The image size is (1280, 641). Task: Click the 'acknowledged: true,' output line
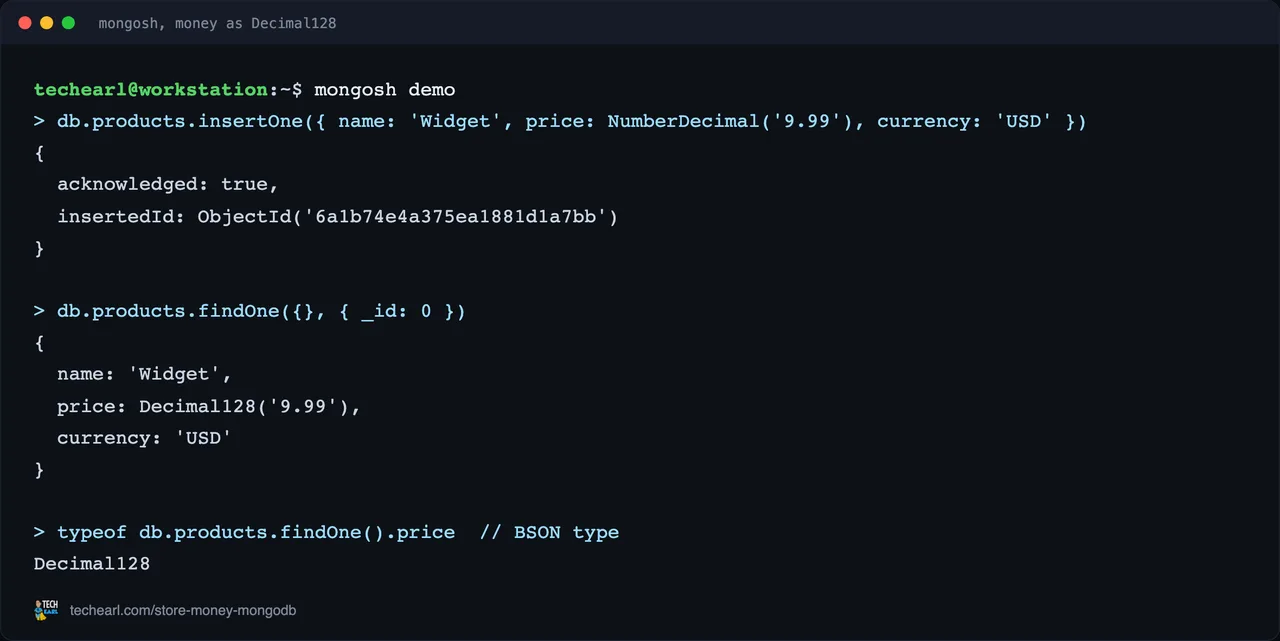pyautogui.click(x=168, y=184)
